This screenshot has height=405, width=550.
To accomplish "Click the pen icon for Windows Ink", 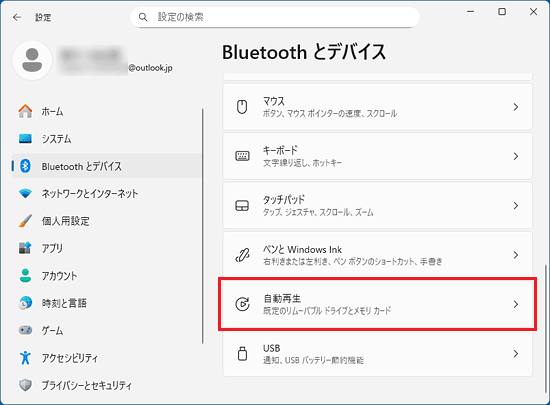I will [x=242, y=255].
